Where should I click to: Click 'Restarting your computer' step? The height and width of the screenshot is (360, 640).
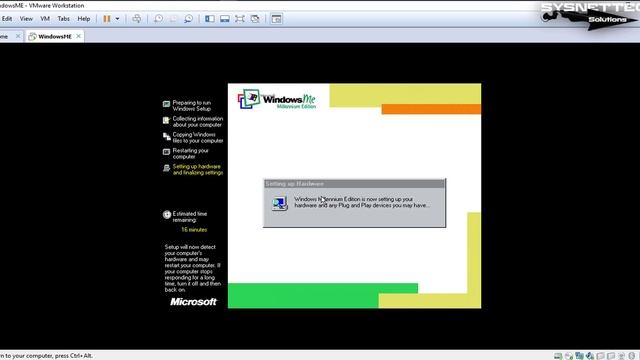pyautogui.click(x=190, y=153)
